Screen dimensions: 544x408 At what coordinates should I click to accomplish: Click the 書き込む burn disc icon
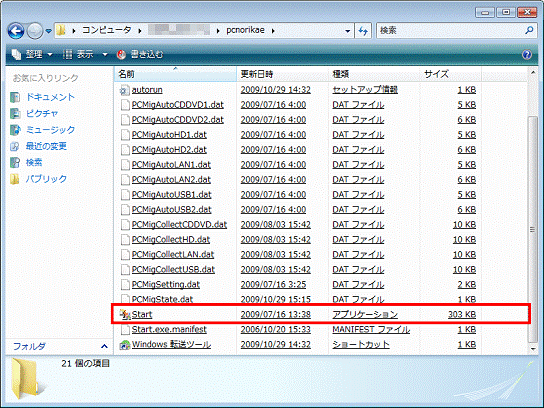pos(121,54)
